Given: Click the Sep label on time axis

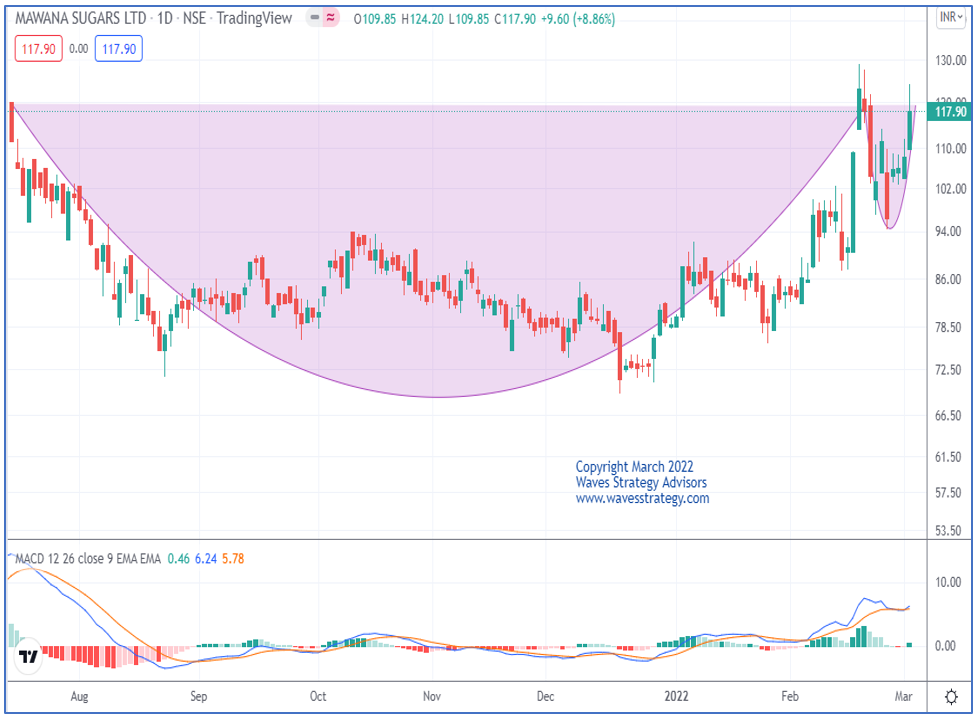Looking at the screenshot, I should coord(199,696).
